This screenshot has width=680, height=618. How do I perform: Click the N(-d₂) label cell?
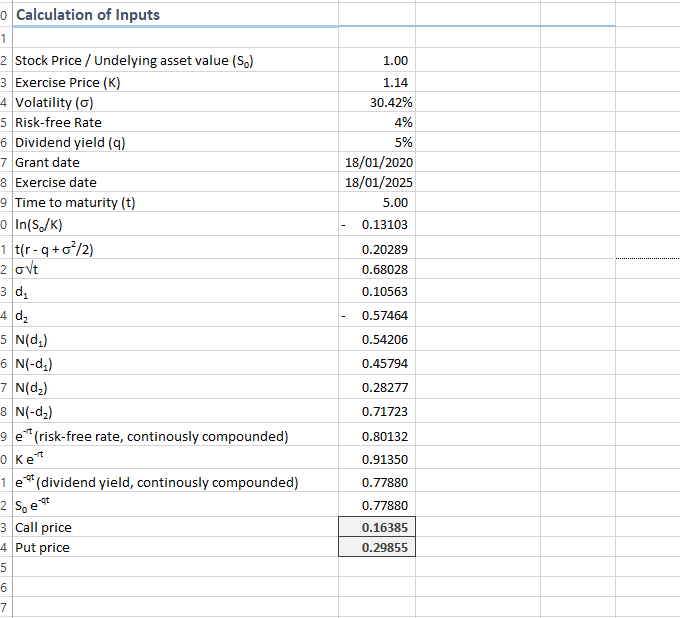pyautogui.click(x=176, y=411)
